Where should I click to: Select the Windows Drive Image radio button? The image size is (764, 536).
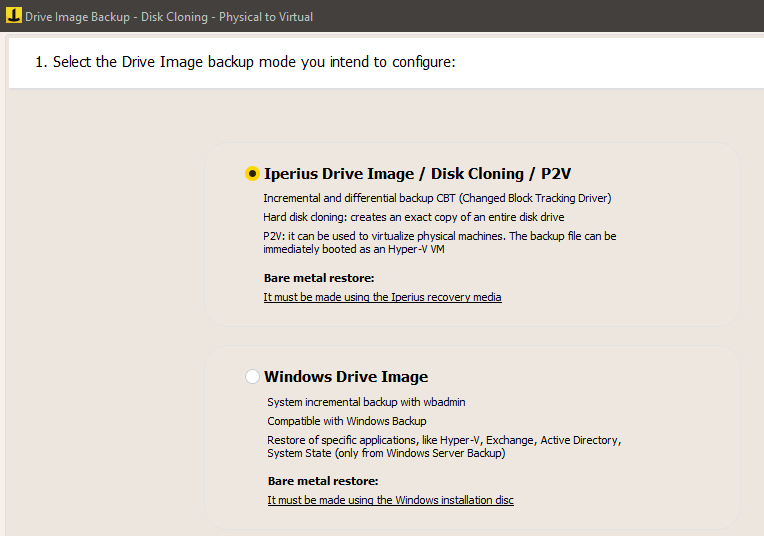[252, 376]
